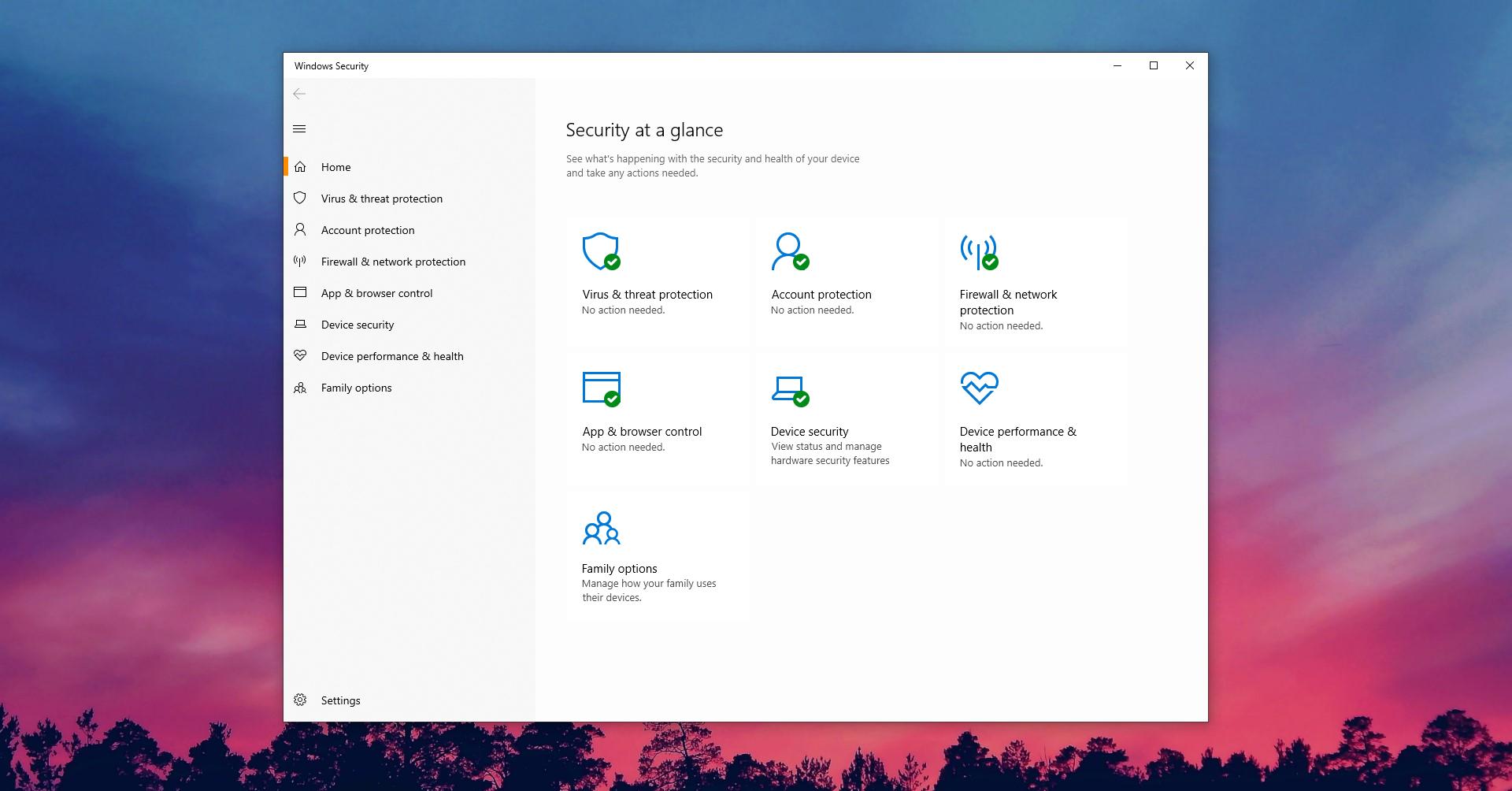Image resolution: width=1512 pixels, height=791 pixels.
Task: Click 'Manage how your family uses their devices.'
Action: 649,591
